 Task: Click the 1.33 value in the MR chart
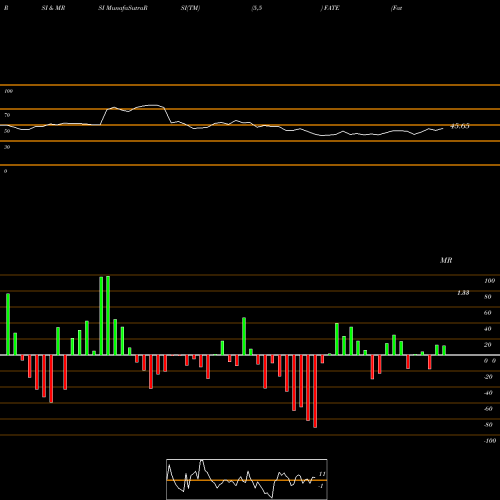pyautogui.click(x=463, y=293)
